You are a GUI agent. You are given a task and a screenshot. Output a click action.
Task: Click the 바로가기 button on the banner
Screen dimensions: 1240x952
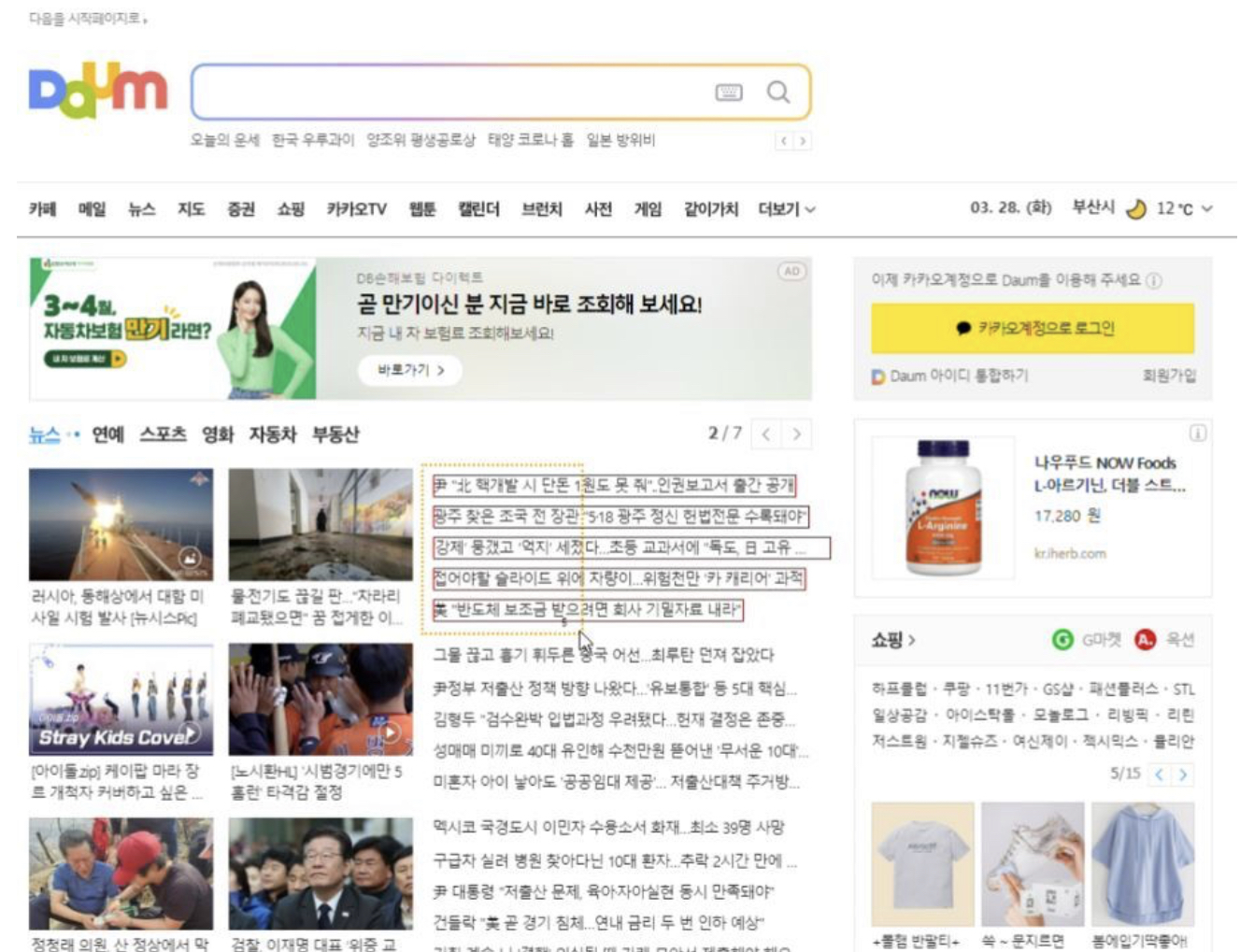410,370
